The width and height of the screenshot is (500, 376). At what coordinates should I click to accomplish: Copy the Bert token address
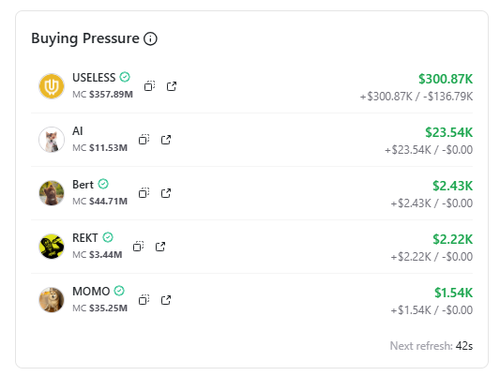(144, 193)
